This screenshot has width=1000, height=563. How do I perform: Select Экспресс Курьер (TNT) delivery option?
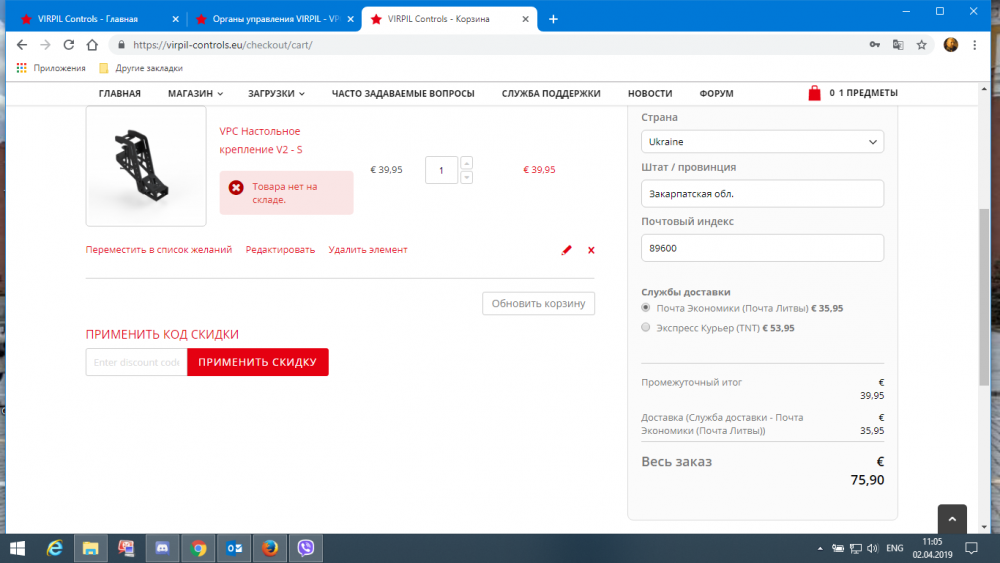pos(645,327)
